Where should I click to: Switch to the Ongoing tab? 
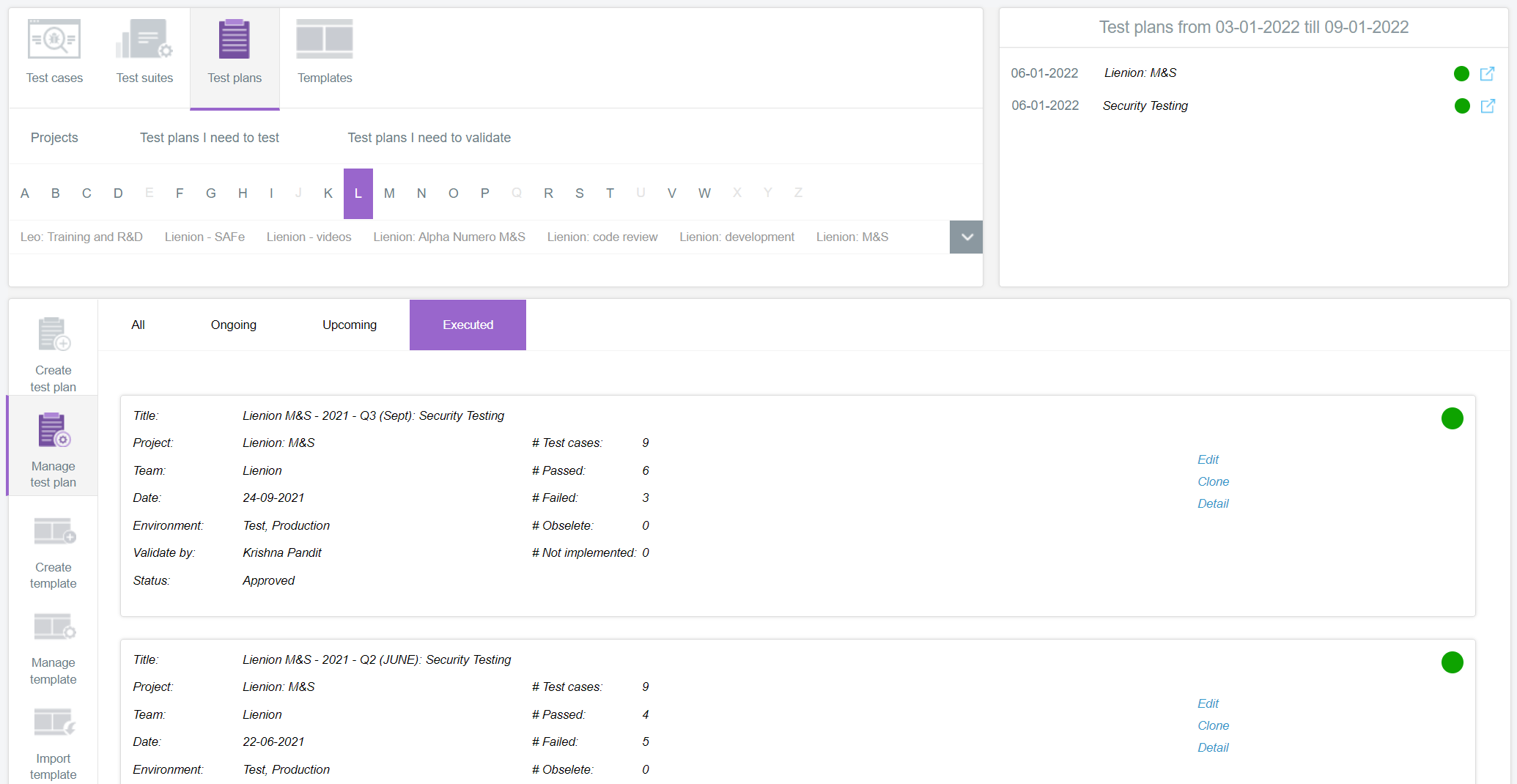(233, 325)
